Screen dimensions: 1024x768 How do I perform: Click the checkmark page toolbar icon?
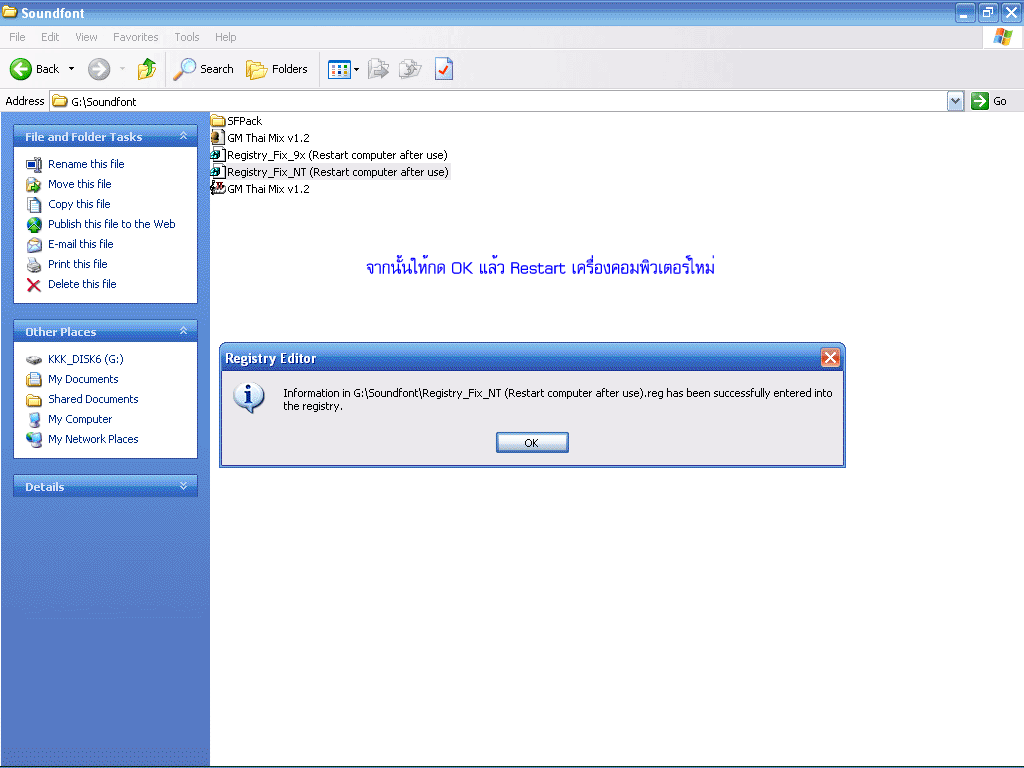[443, 69]
